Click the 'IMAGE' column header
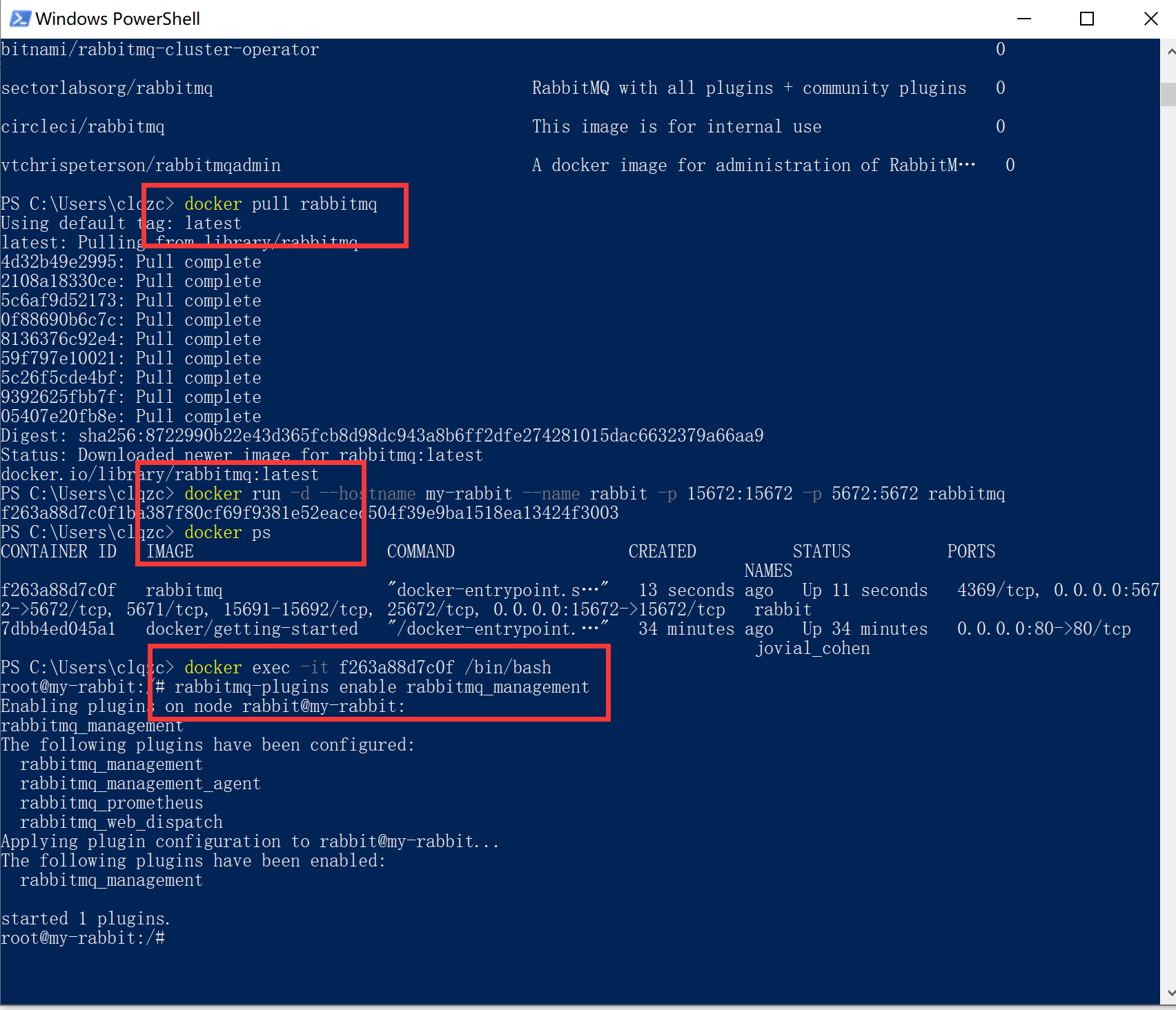The image size is (1176, 1010). (x=170, y=552)
